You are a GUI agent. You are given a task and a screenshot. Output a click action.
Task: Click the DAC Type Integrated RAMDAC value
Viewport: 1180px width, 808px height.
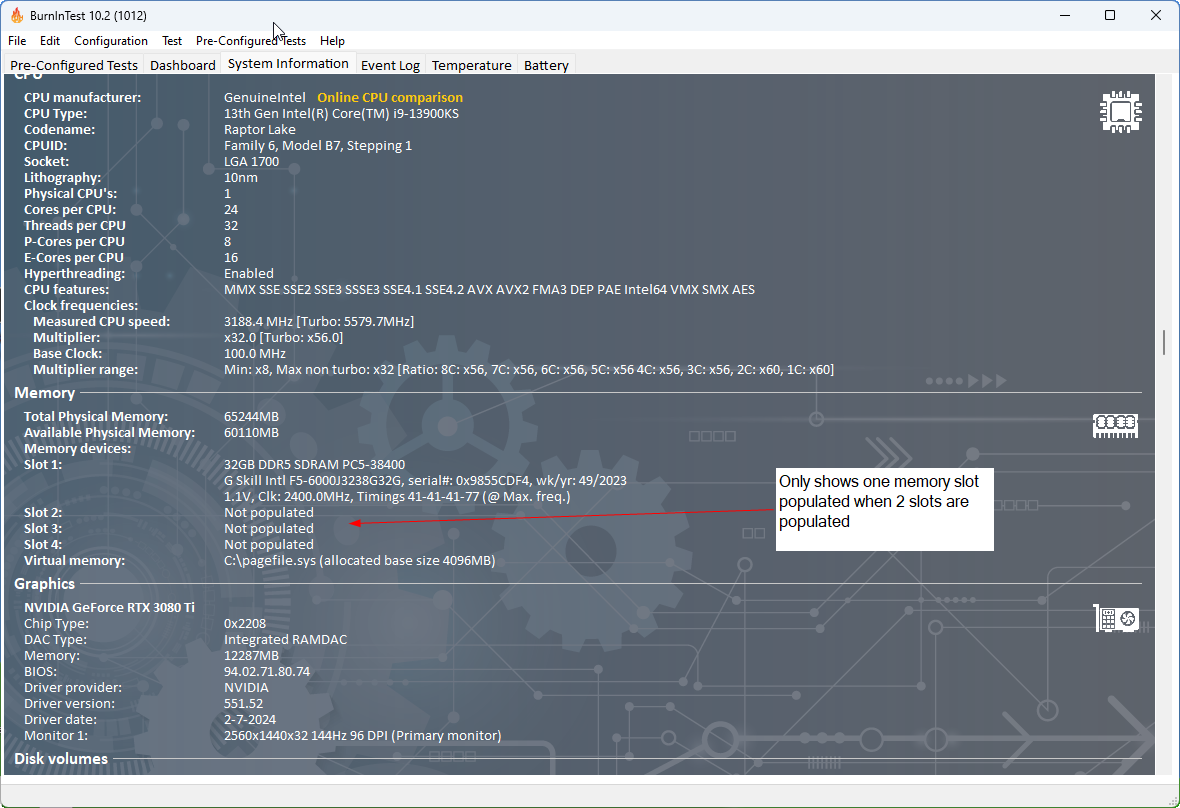click(285, 639)
